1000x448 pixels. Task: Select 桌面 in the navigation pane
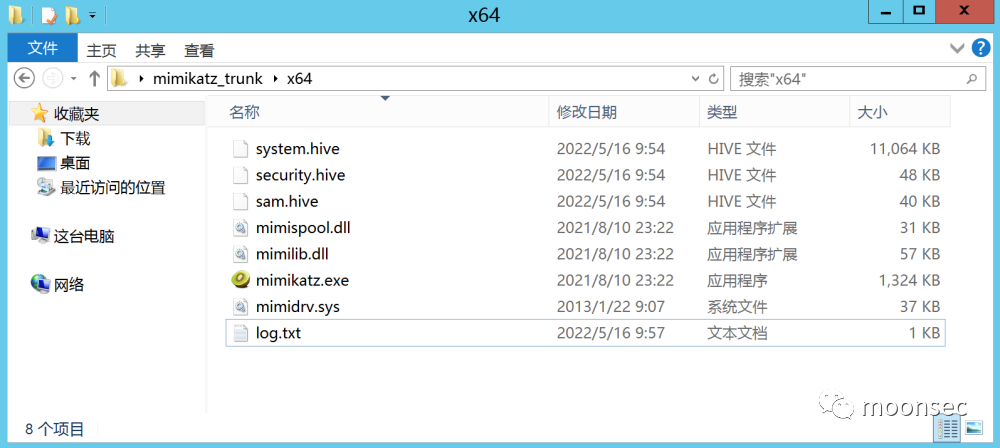[75, 163]
